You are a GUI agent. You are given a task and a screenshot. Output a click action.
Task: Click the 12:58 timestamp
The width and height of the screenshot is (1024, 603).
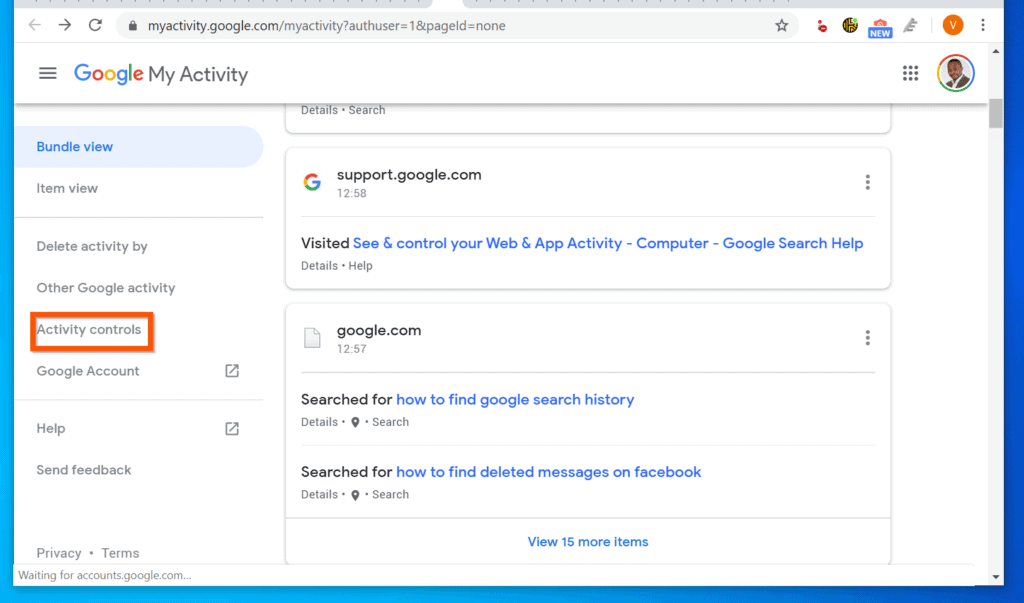coord(351,193)
